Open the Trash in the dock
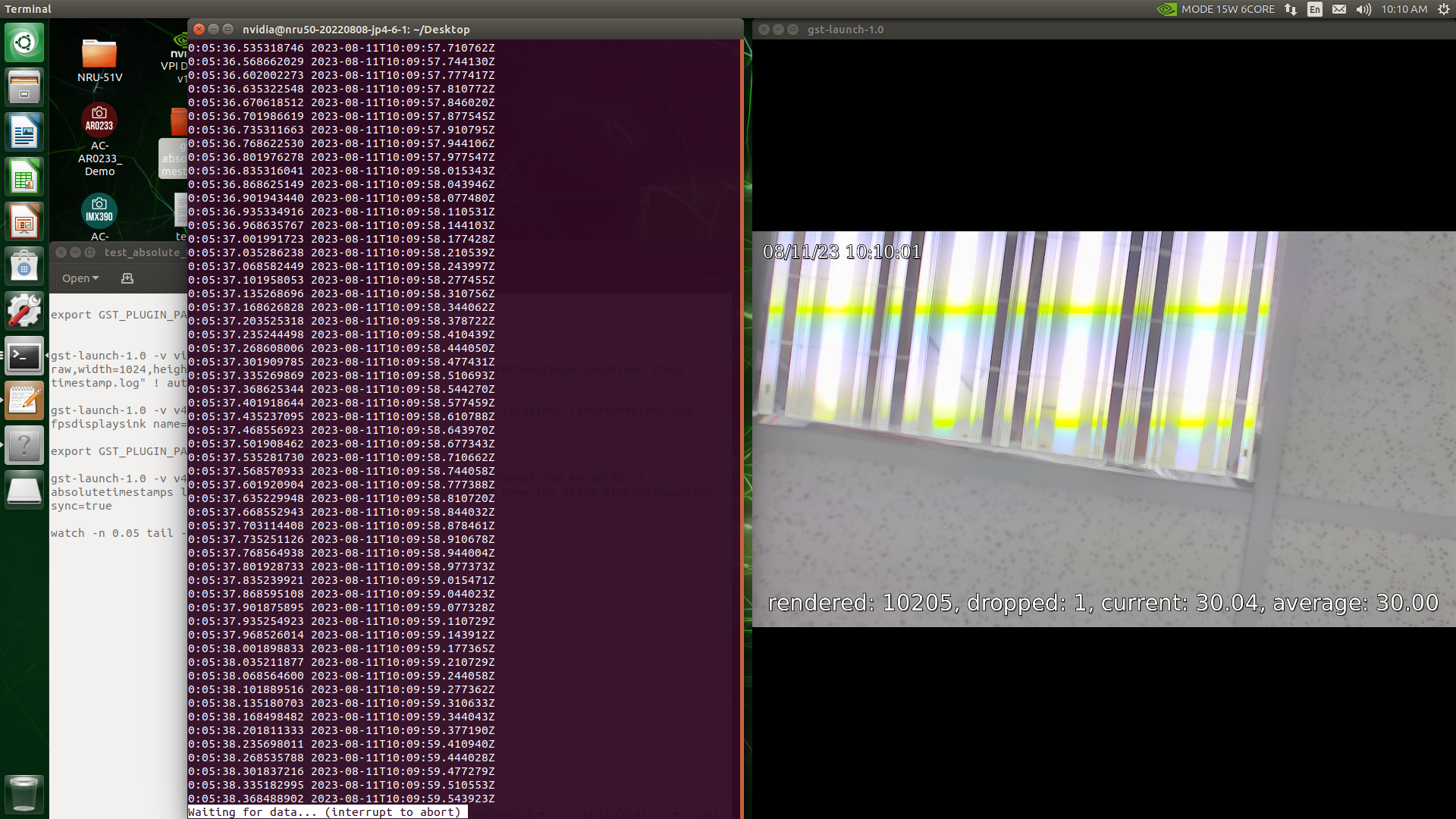The image size is (1456, 819). (x=24, y=794)
